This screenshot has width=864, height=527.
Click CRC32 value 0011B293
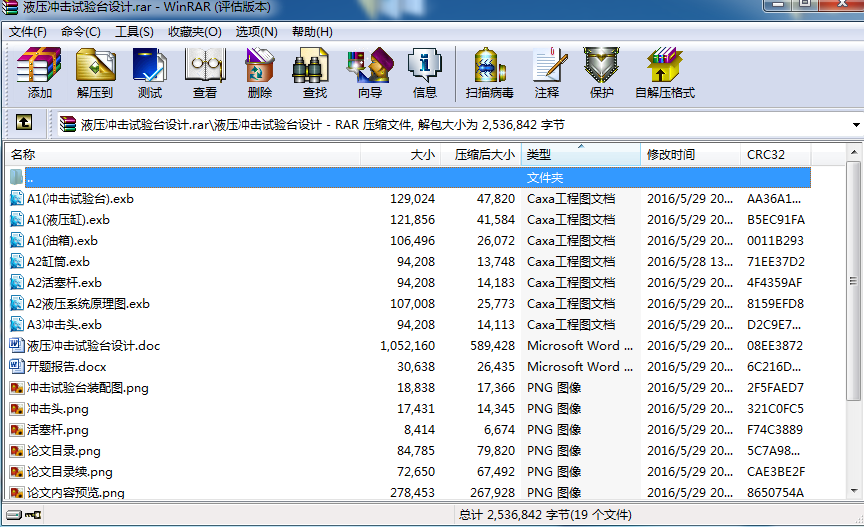pyautogui.click(x=775, y=240)
